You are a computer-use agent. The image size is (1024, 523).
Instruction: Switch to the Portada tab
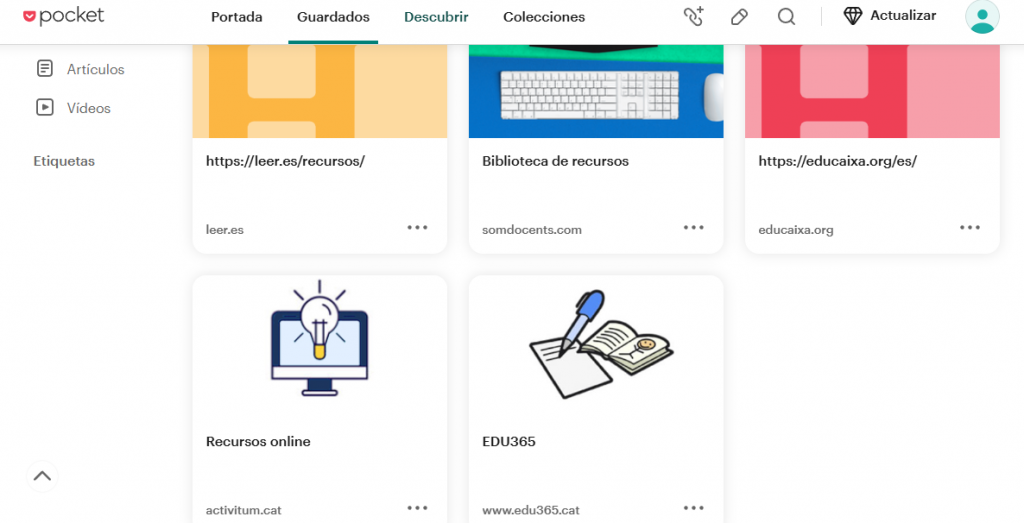pos(236,17)
